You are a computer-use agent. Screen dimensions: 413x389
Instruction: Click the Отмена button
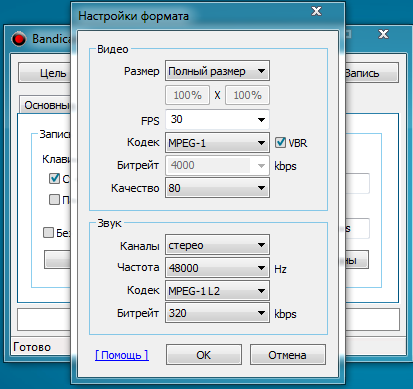point(287,355)
